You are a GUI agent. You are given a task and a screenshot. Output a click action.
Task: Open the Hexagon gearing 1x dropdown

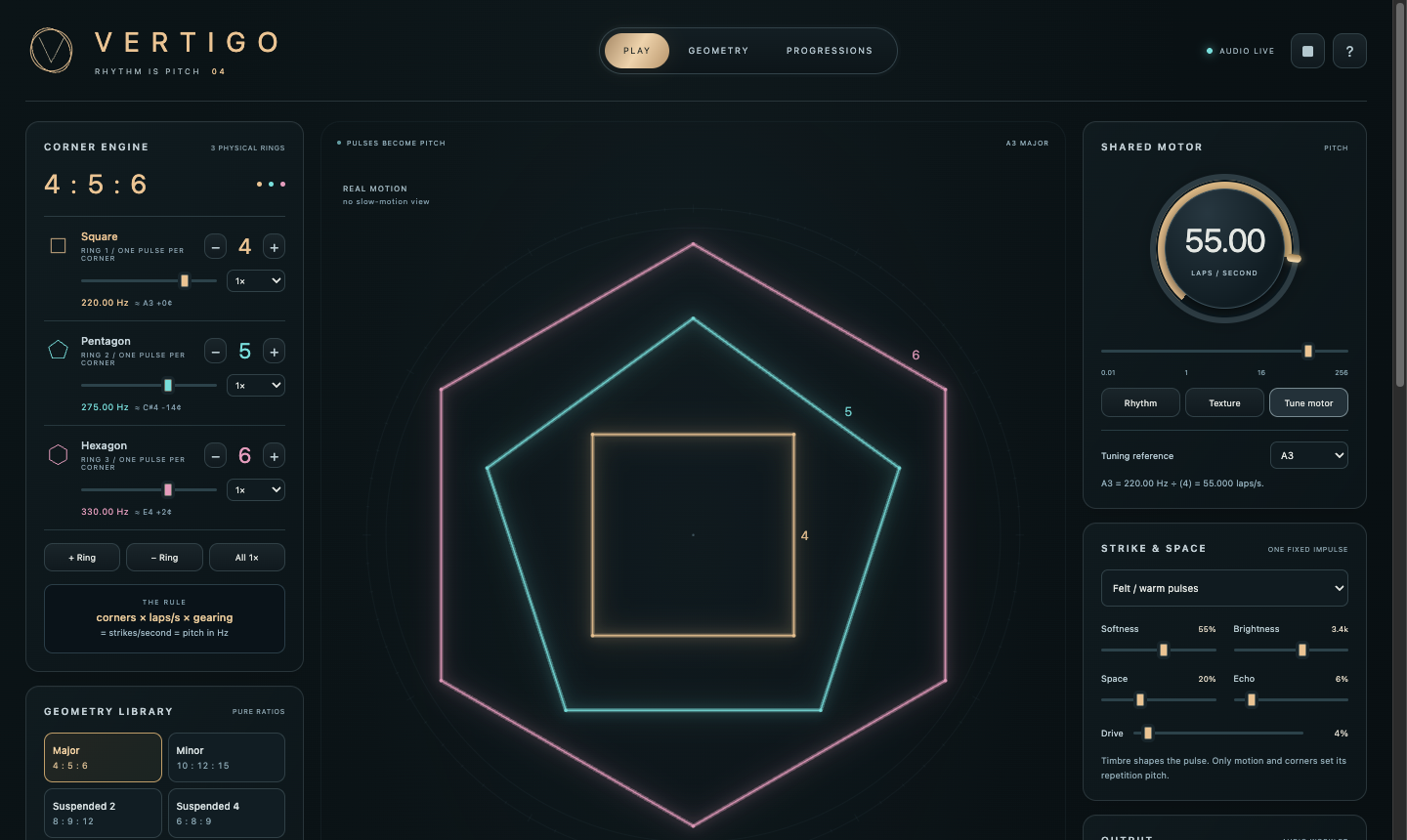[x=256, y=489]
